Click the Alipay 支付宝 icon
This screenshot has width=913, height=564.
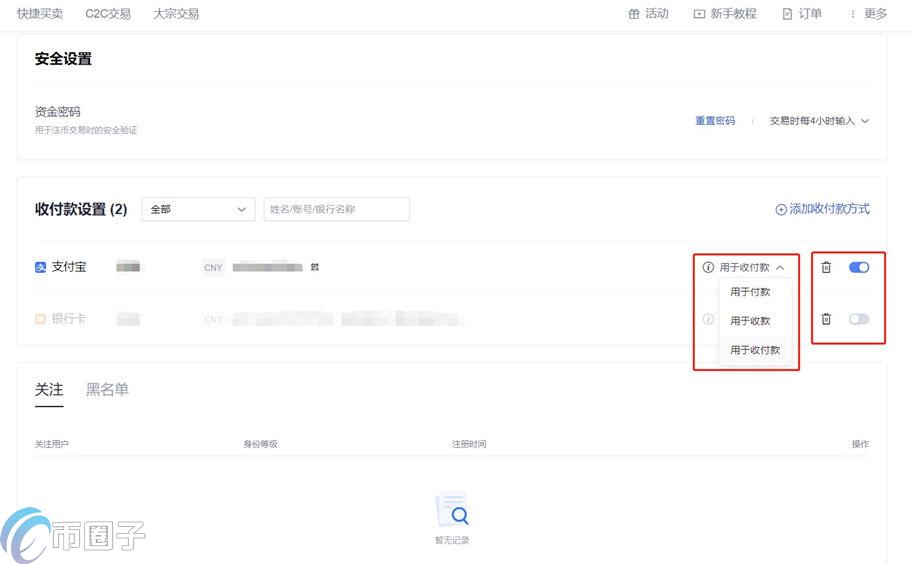tap(40, 267)
